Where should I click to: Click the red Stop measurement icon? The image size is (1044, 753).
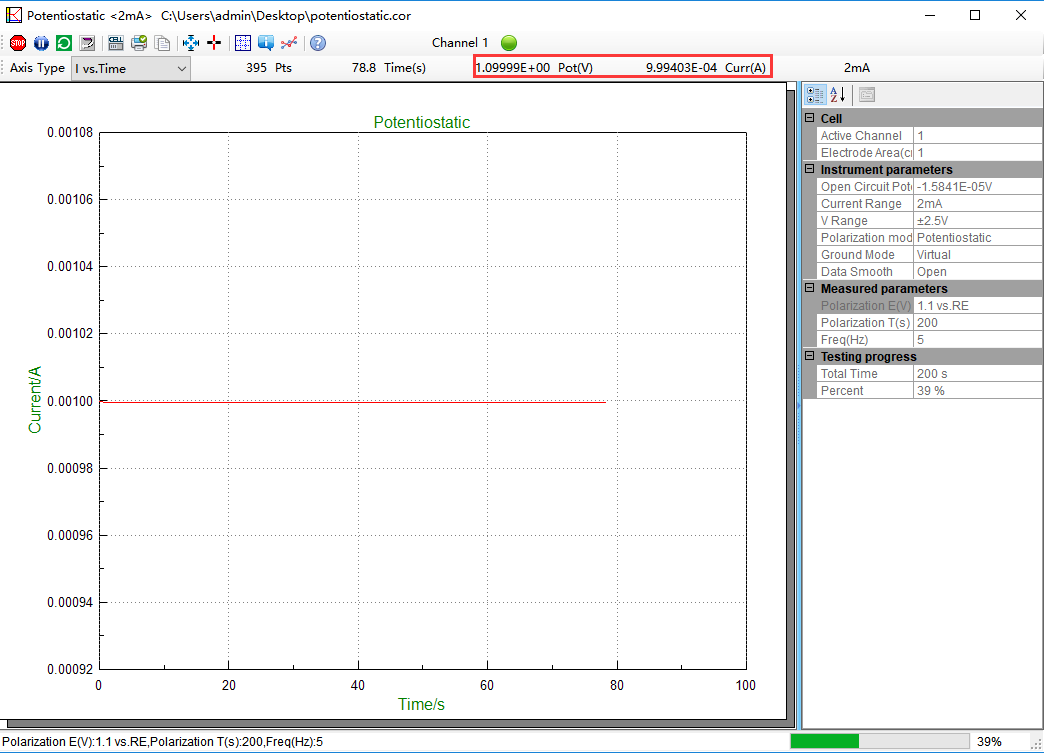coord(17,43)
